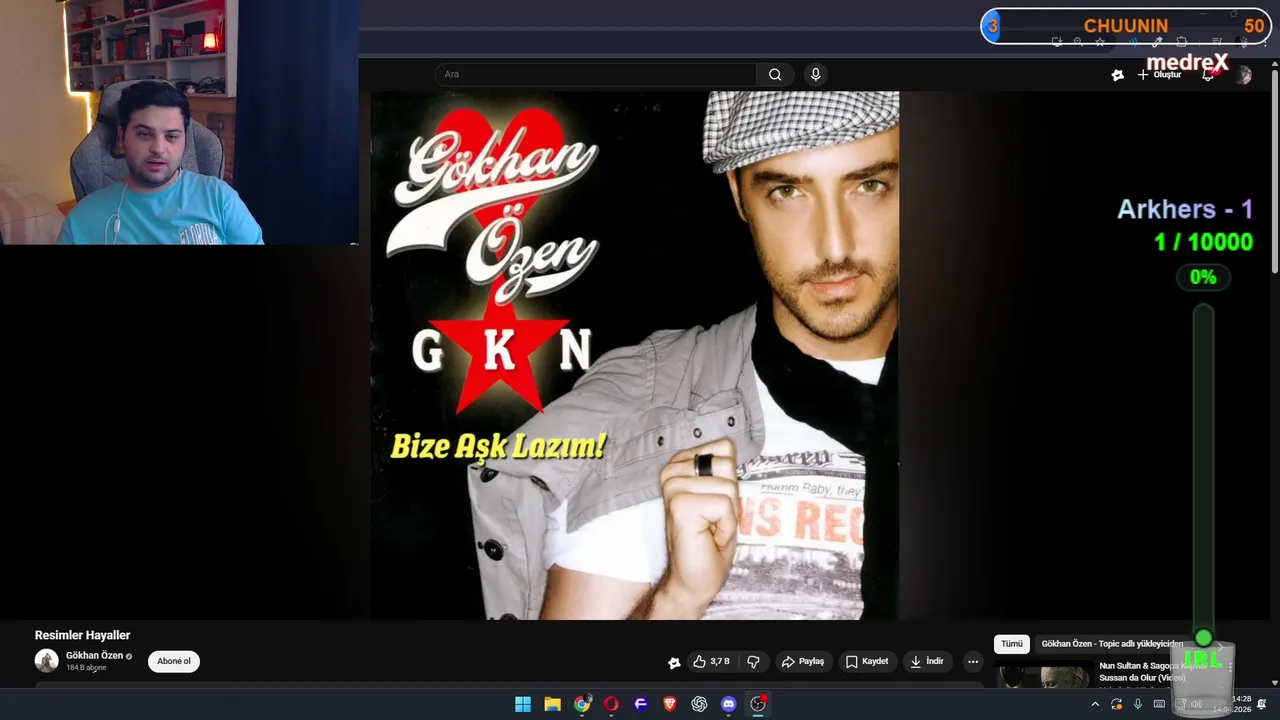The height and width of the screenshot is (720, 1280).
Task: Open the 'Oluştur' create menu
Action: point(1159,75)
